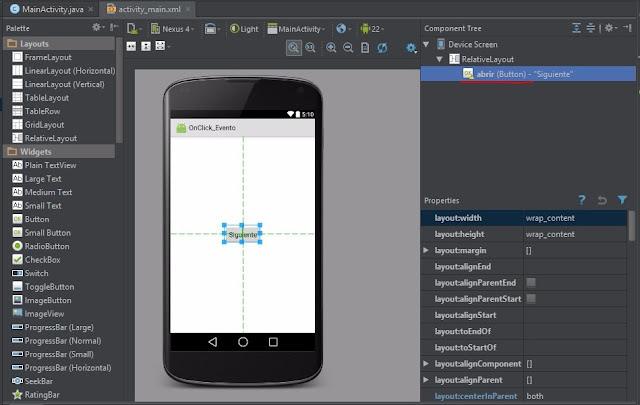The height and width of the screenshot is (405, 640).
Task: Click the design view settings gear
Action: (x=411, y=47)
